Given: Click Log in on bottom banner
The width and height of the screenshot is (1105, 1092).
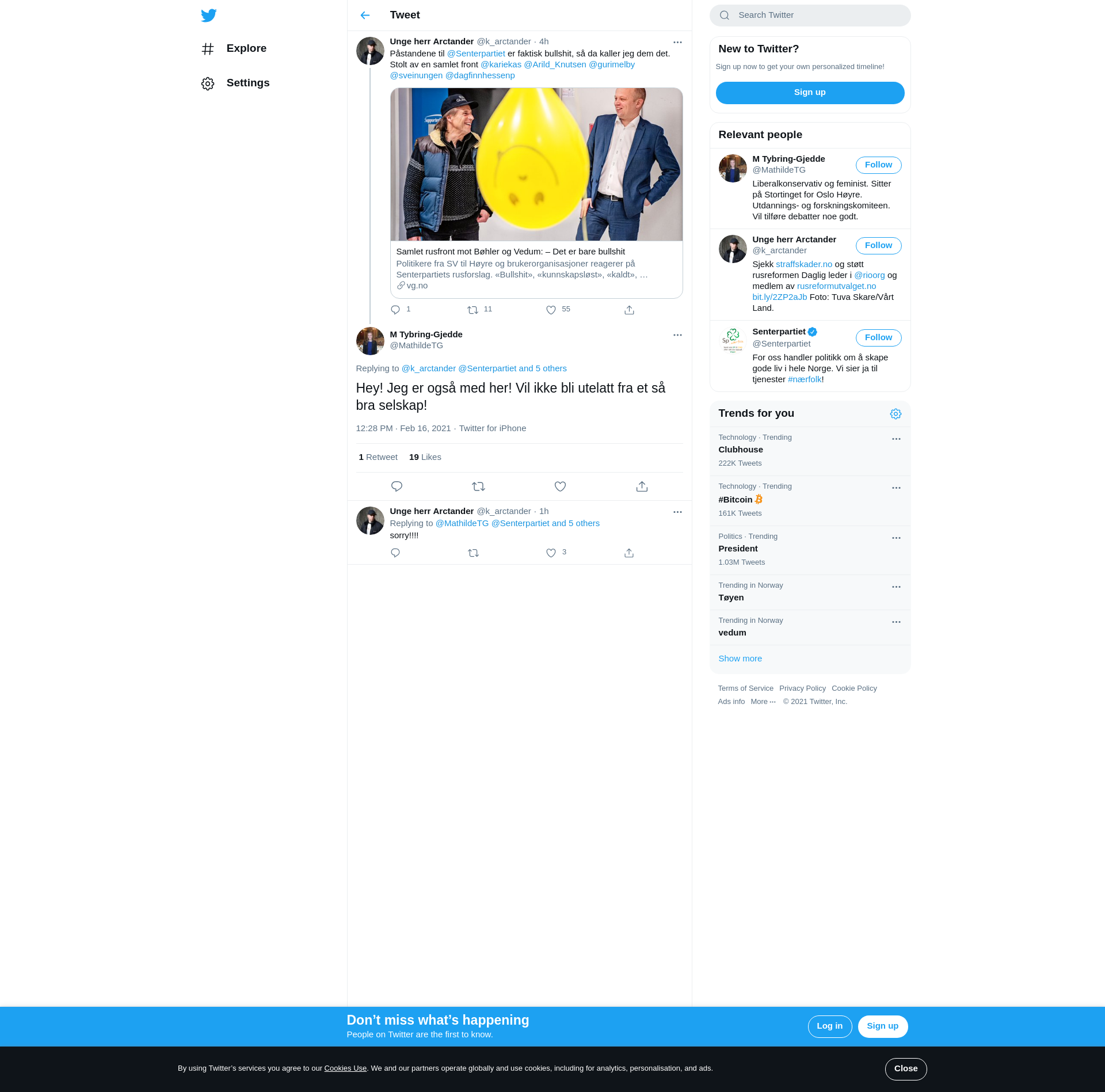Looking at the screenshot, I should coord(829,1026).
